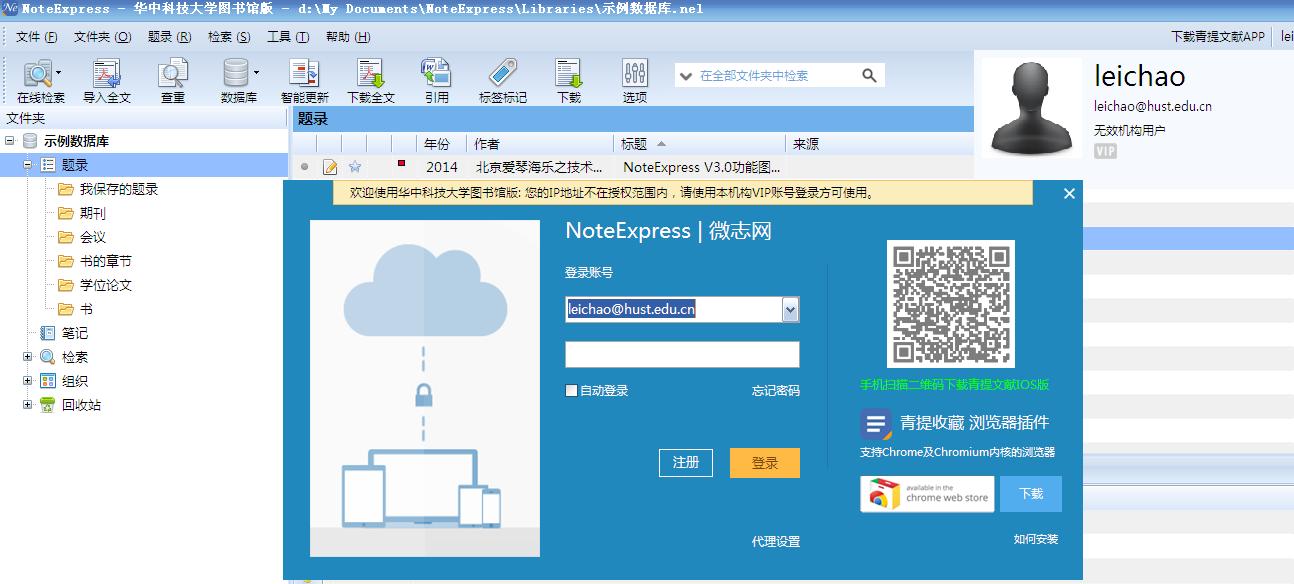Open the 帮助(H) menu
Image resolution: width=1294 pixels, height=584 pixels.
(x=348, y=37)
